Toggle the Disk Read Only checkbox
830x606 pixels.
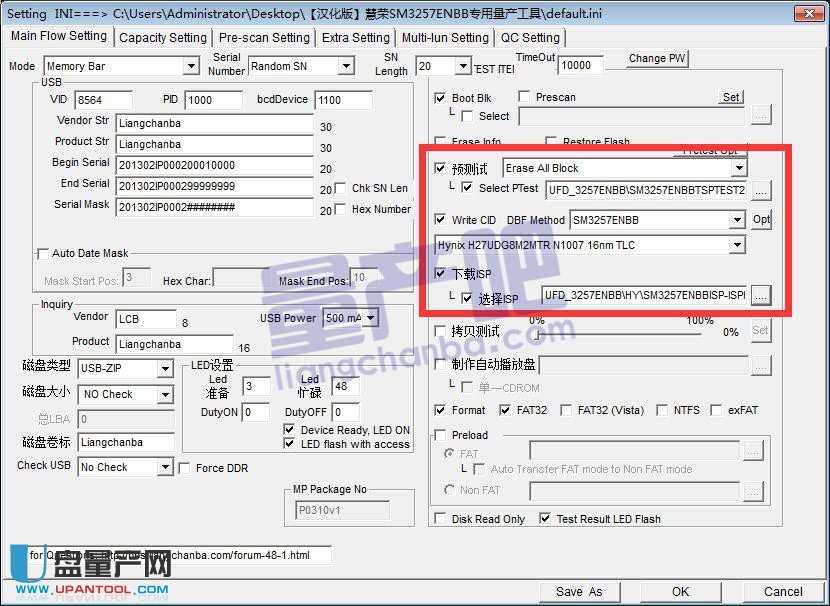(x=440, y=518)
